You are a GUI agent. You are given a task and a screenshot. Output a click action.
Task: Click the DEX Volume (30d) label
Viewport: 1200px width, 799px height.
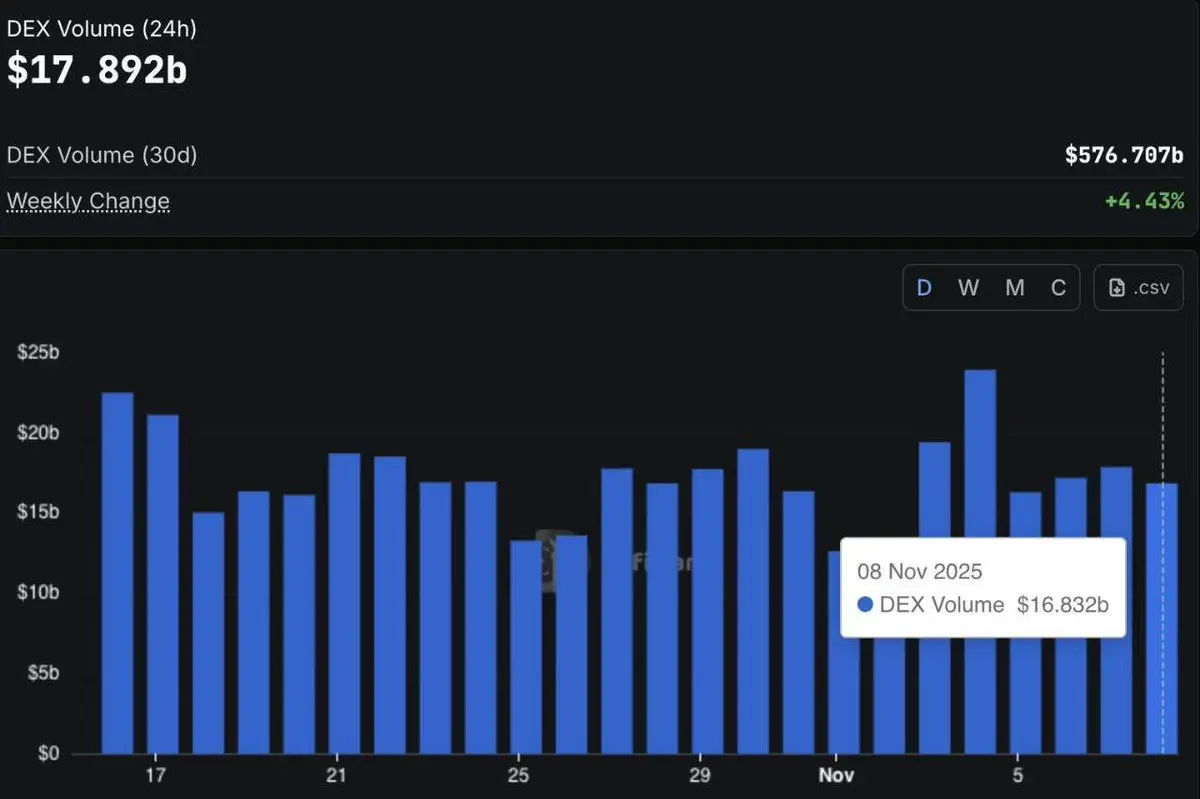[x=102, y=156]
